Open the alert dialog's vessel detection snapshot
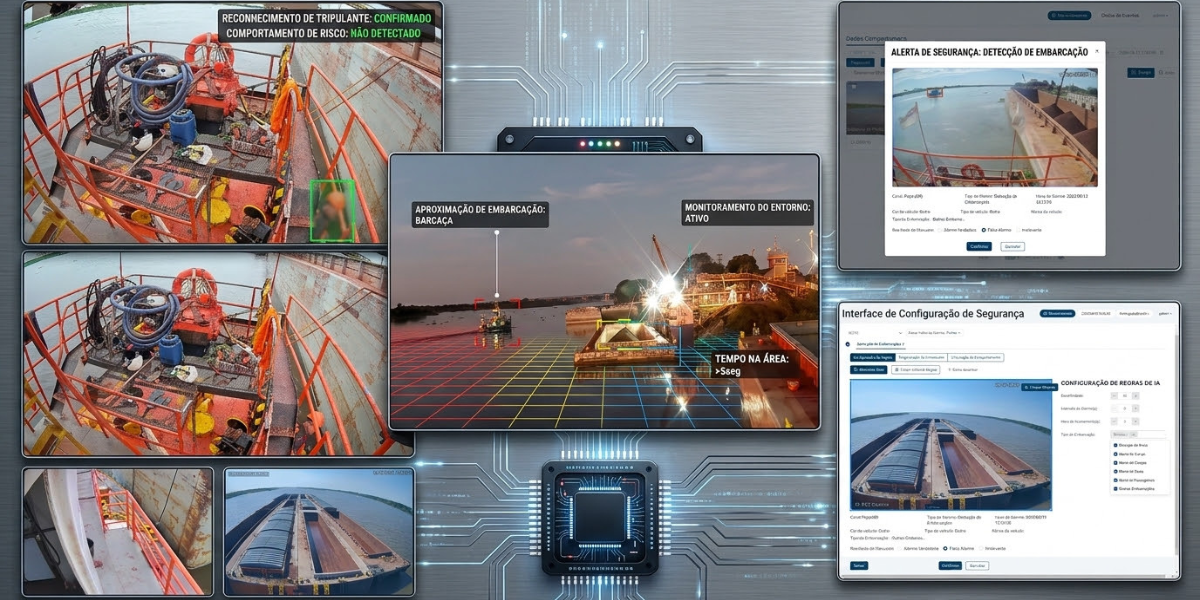Viewport: 1200px width, 600px height. click(x=995, y=127)
